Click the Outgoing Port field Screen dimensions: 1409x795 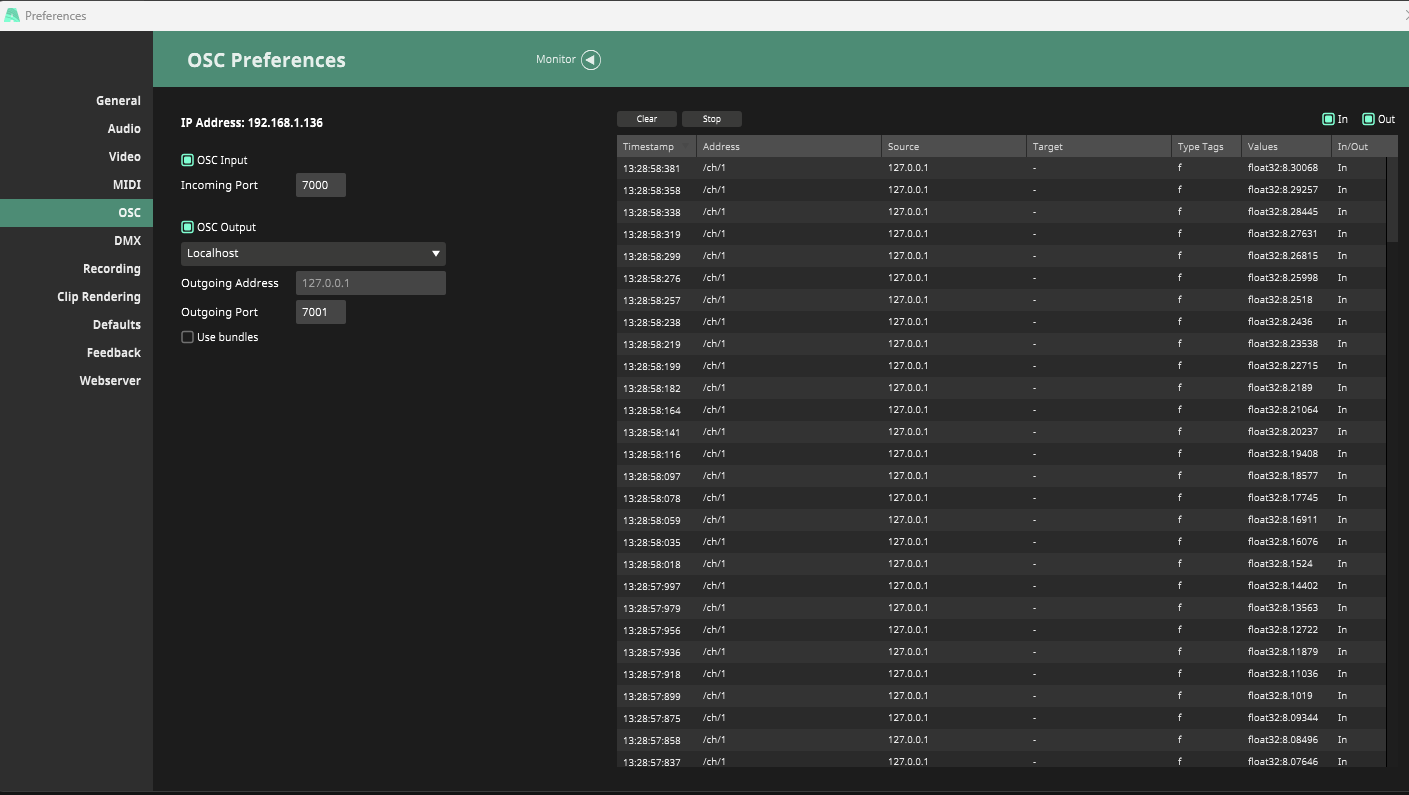[x=321, y=312]
